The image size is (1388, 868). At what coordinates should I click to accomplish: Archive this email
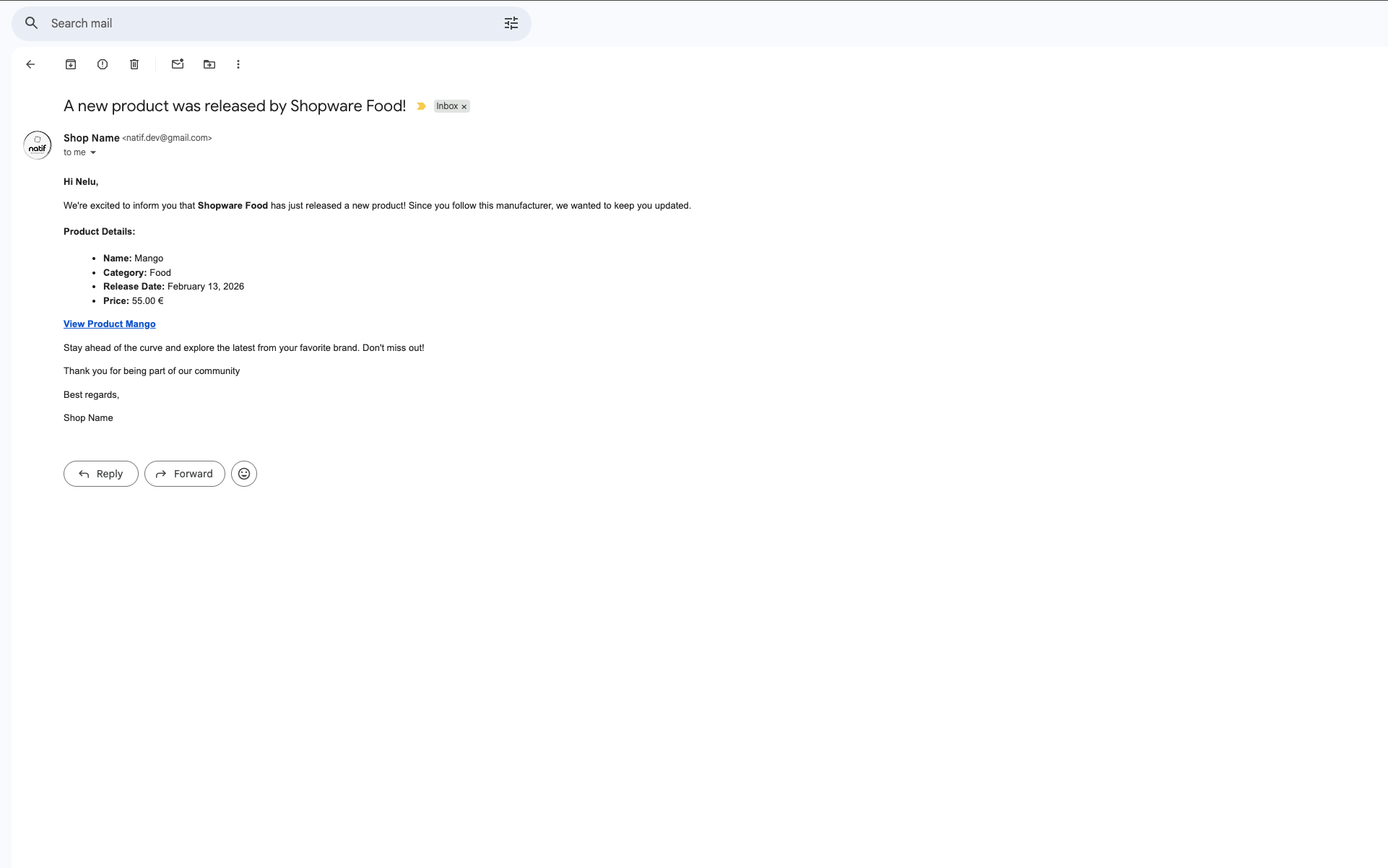pyautogui.click(x=71, y=64)
